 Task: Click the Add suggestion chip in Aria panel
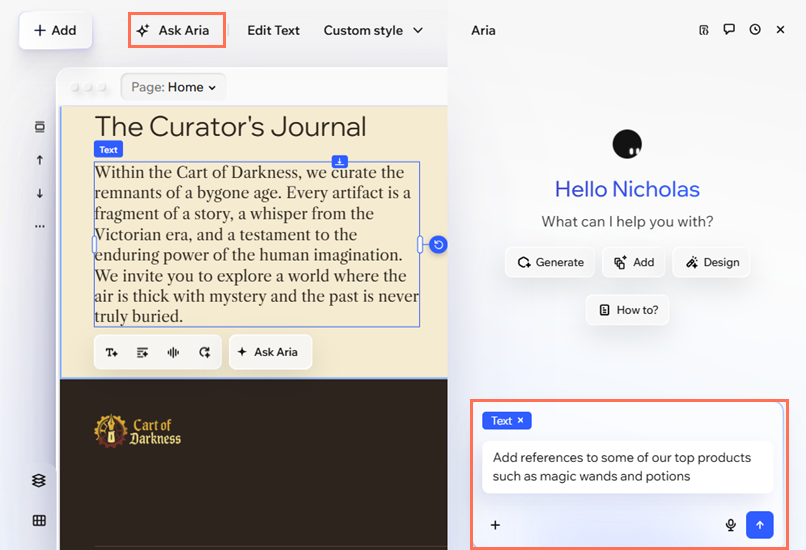tap(634, 262)
